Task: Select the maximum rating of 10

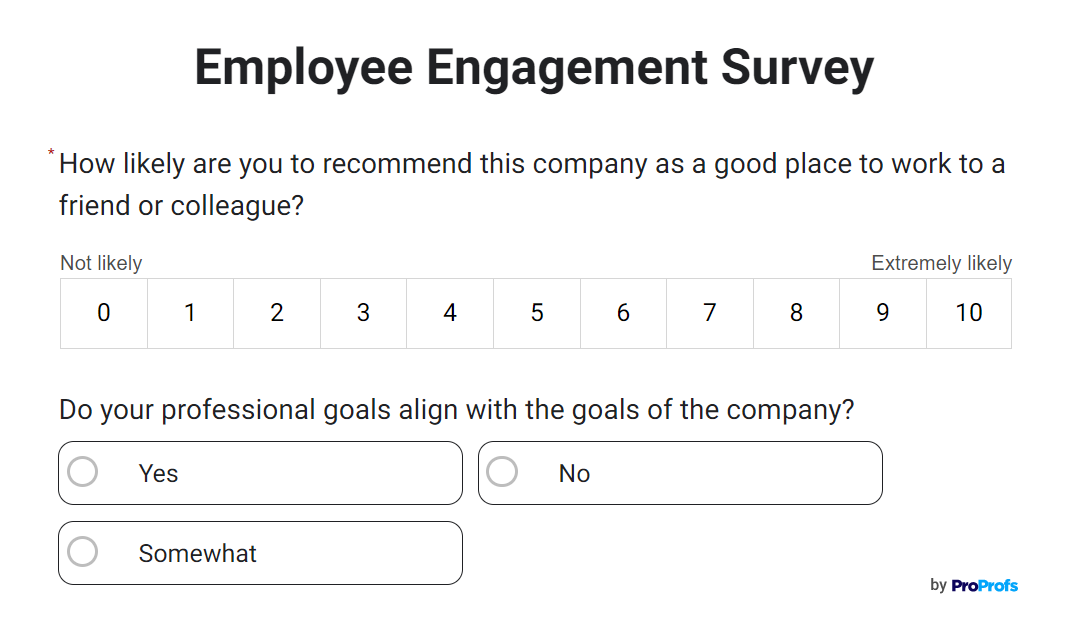Action: coord(968,313)
